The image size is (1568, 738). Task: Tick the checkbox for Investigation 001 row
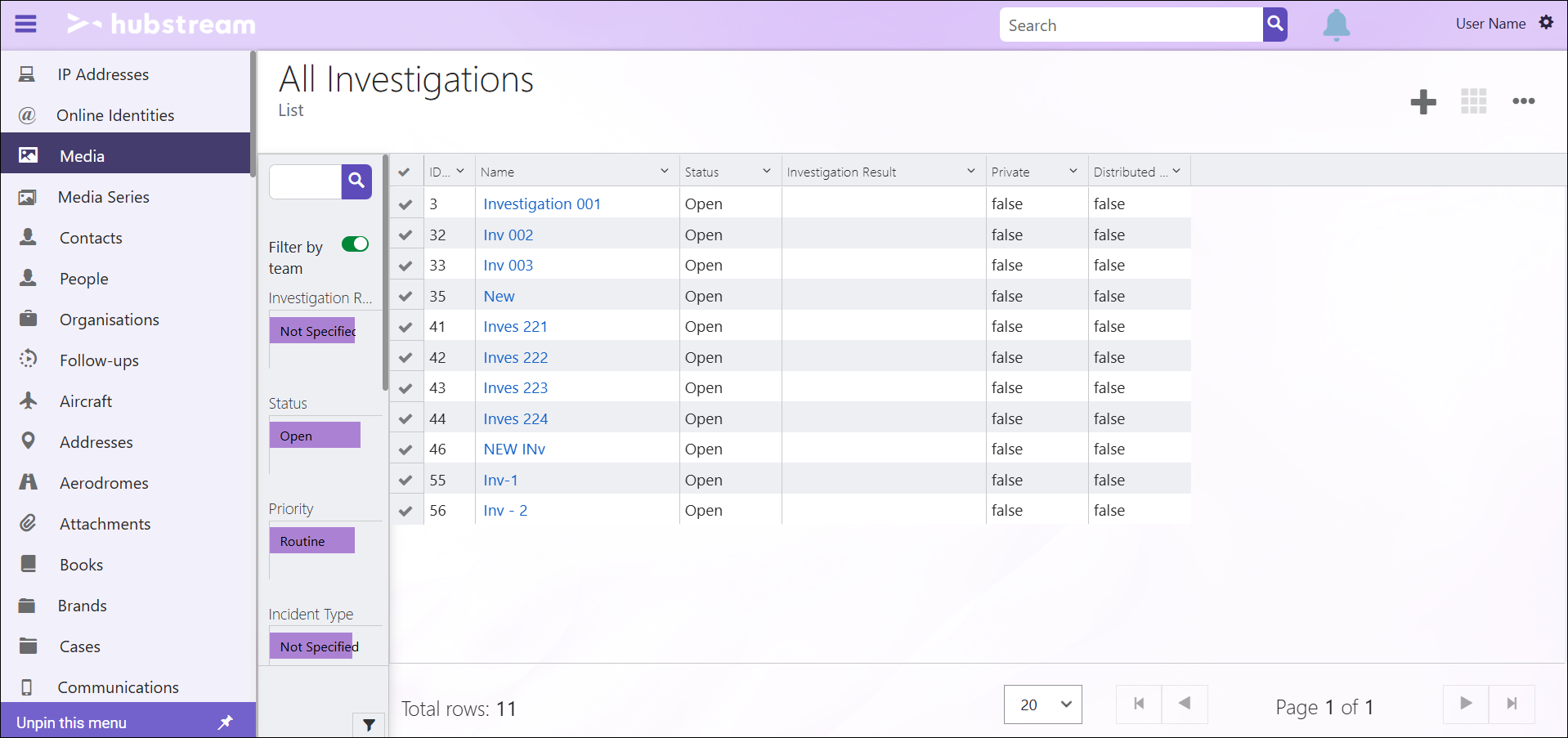coord(405,204)
